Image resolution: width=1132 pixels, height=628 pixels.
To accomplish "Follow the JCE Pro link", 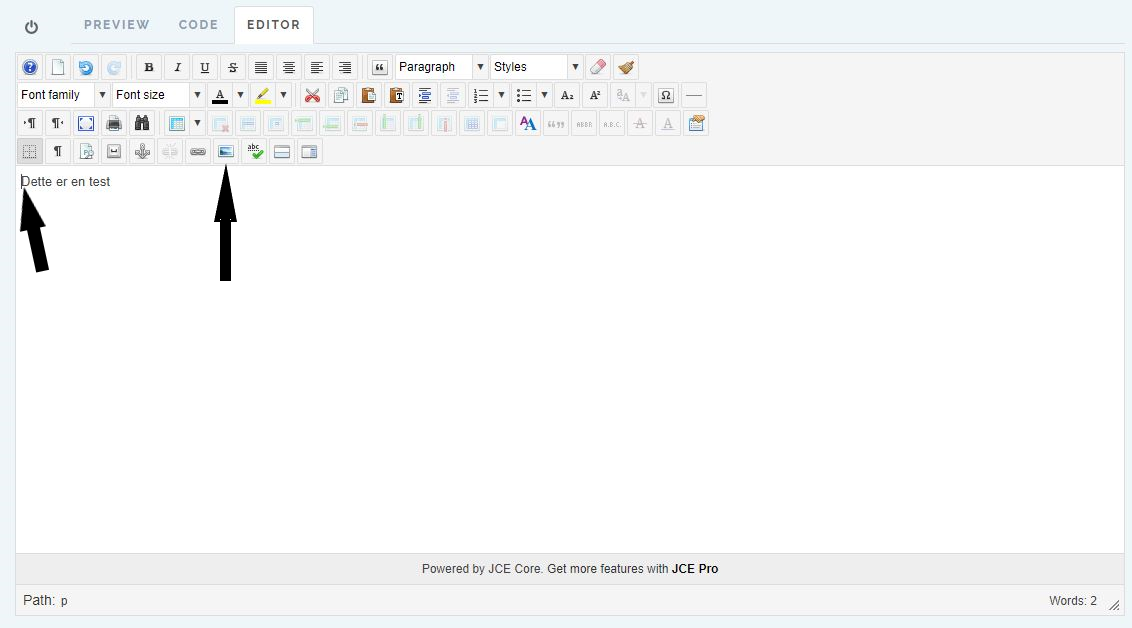I will 694,569.
